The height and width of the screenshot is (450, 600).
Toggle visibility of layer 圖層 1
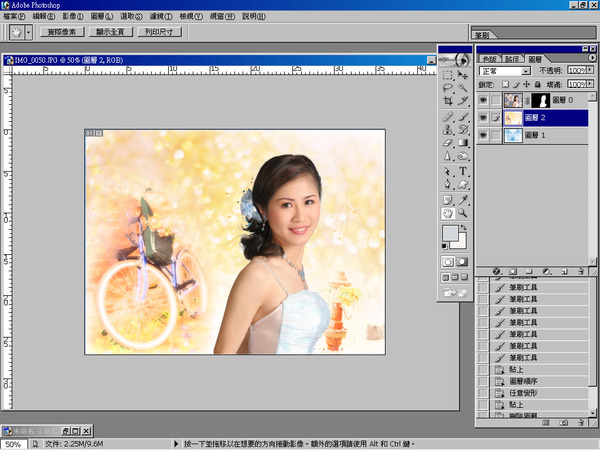click(x=485, y=135)
